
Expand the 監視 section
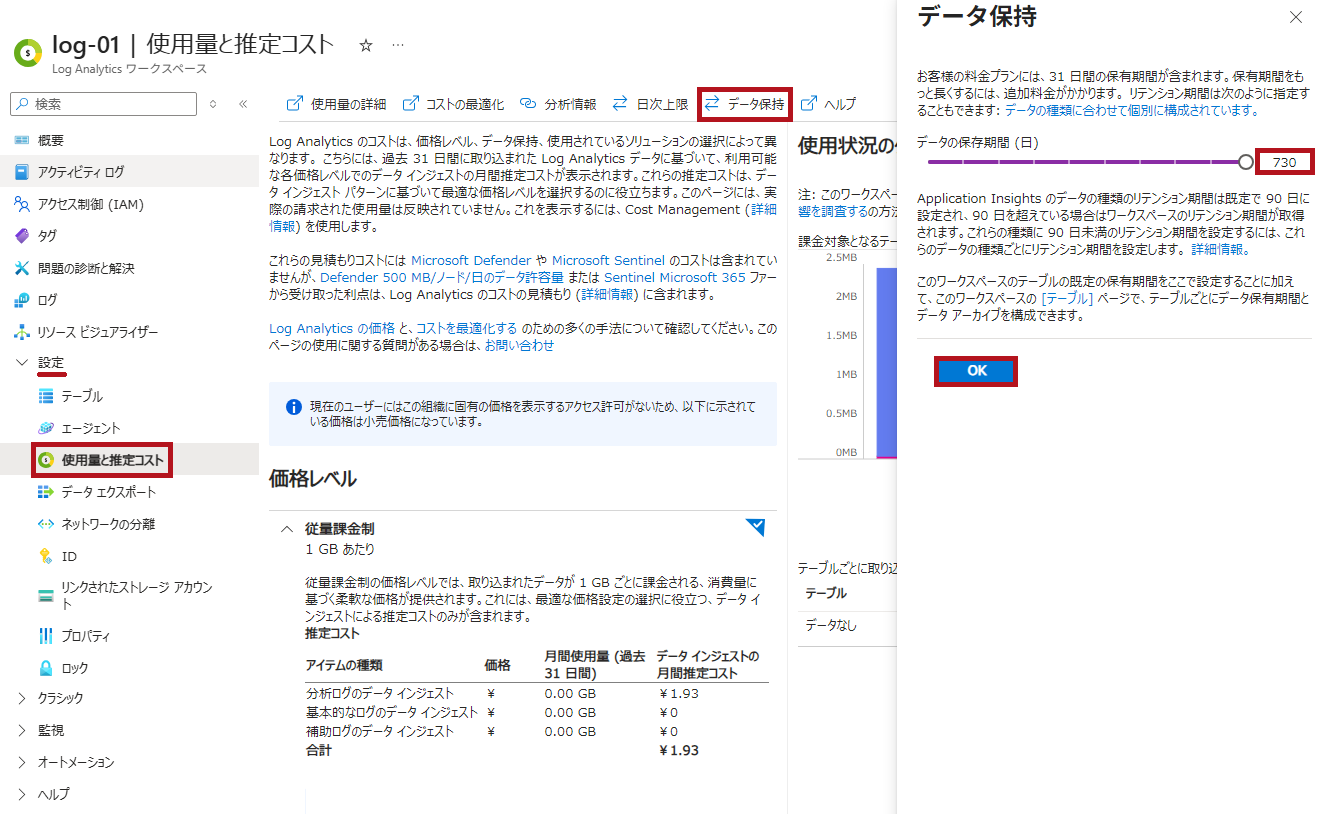23,730
